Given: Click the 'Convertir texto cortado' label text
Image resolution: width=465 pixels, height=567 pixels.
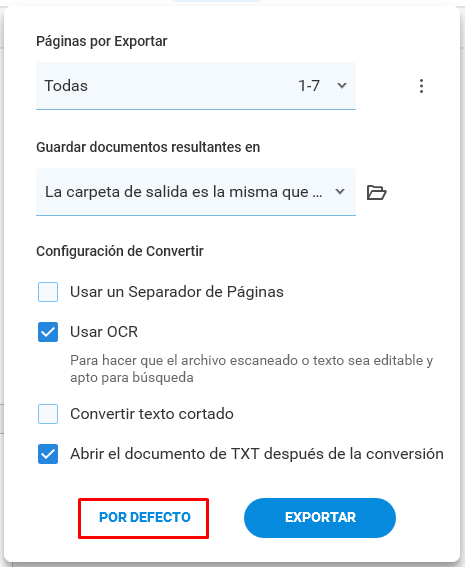Looking at the screenshot, I should [x=152, y=414].
